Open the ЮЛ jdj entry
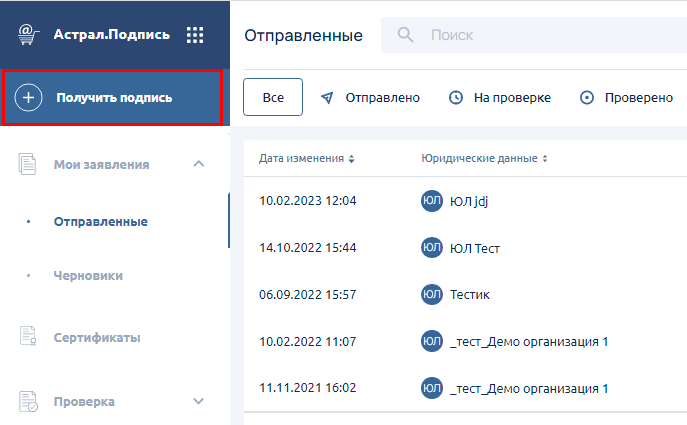The height and width of the screenshot is (425, 687). tap(469, 201)
